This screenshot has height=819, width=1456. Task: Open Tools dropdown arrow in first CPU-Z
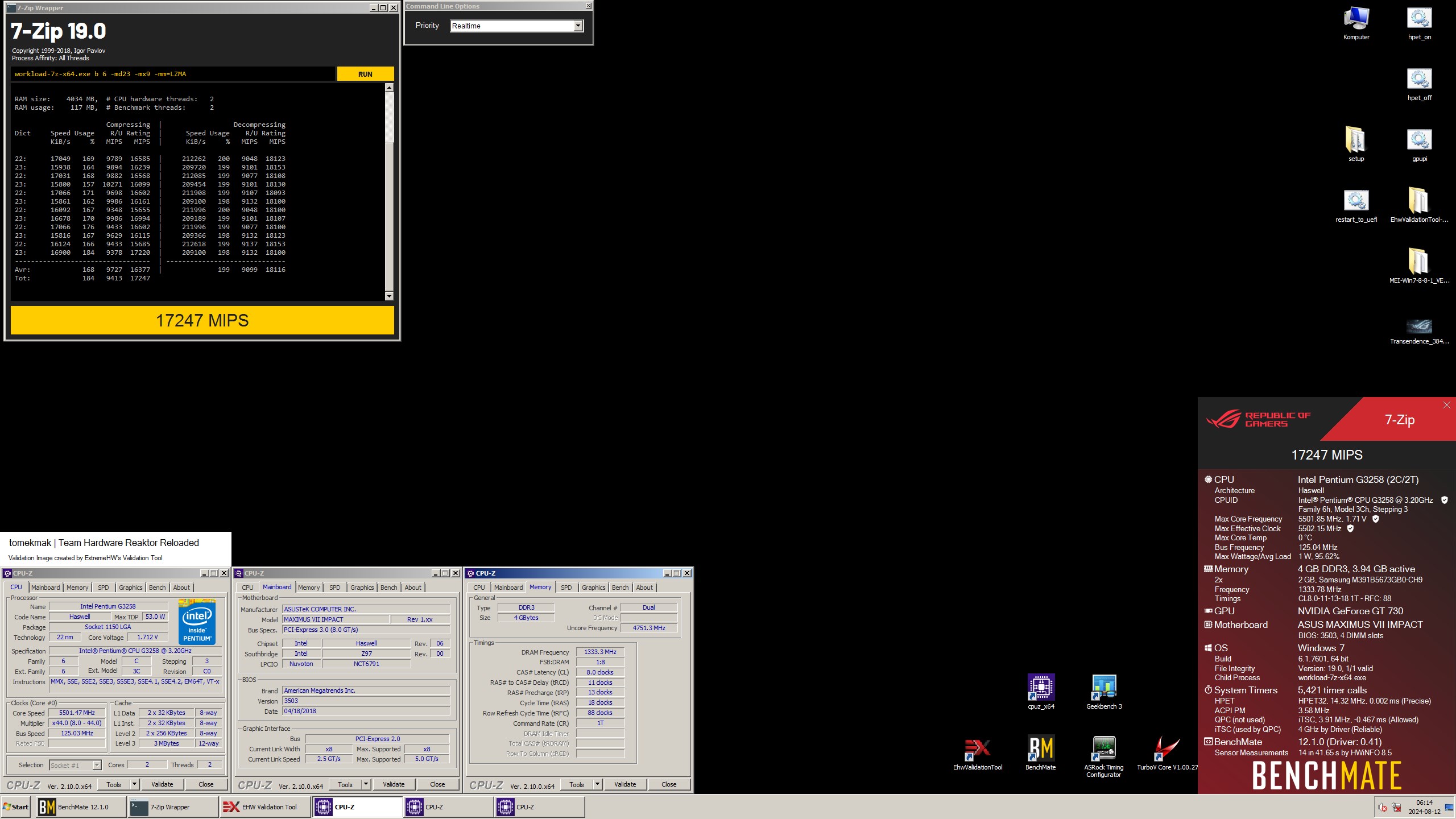pyautogui.click(x=135, y=784)
